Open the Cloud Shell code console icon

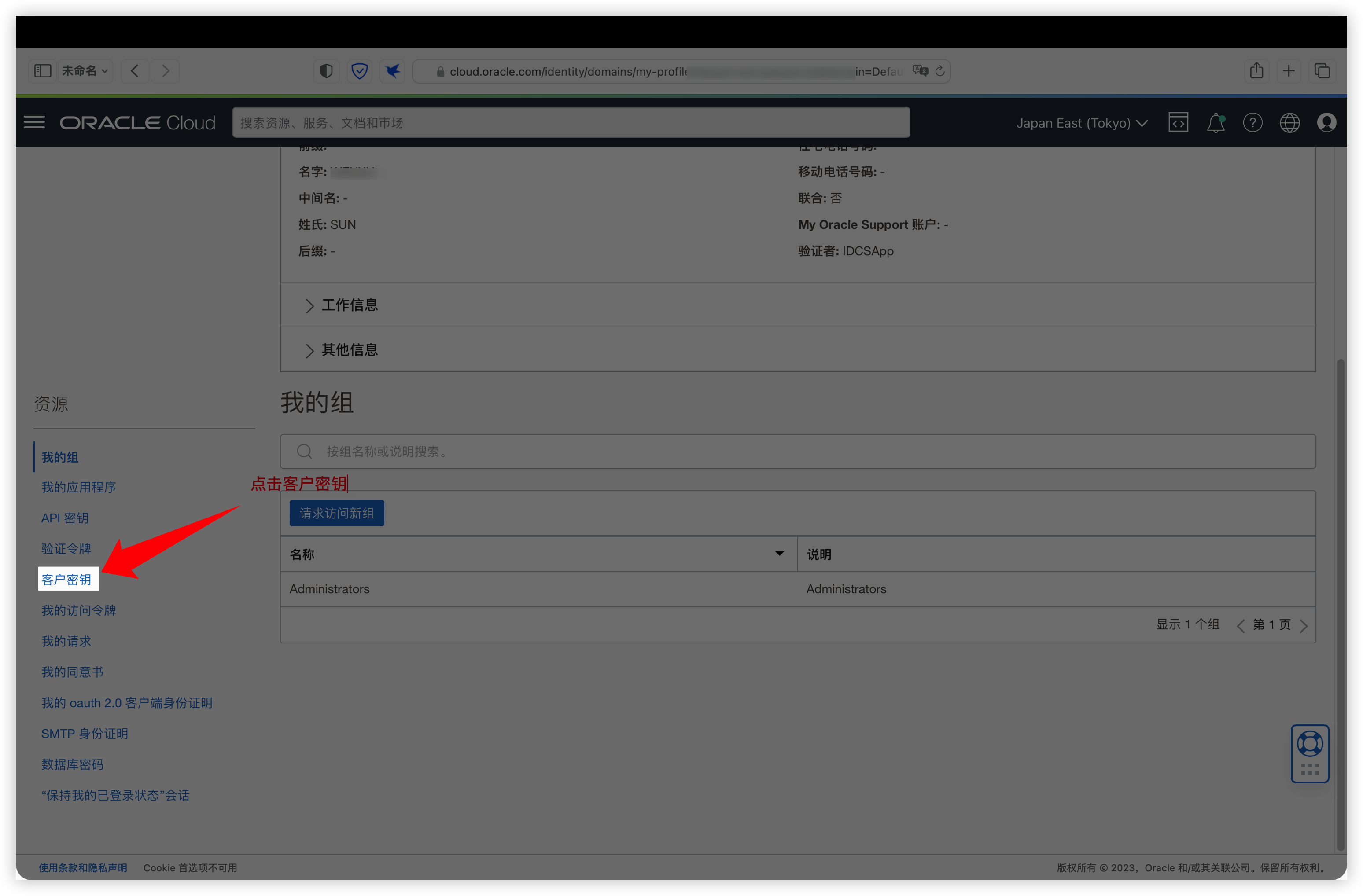pos(1178,122)
